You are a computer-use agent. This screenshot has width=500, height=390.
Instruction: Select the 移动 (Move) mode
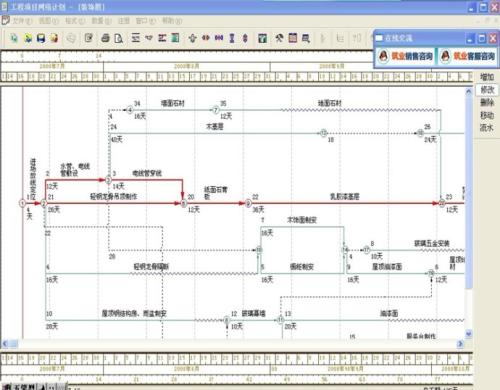[487, 115]
